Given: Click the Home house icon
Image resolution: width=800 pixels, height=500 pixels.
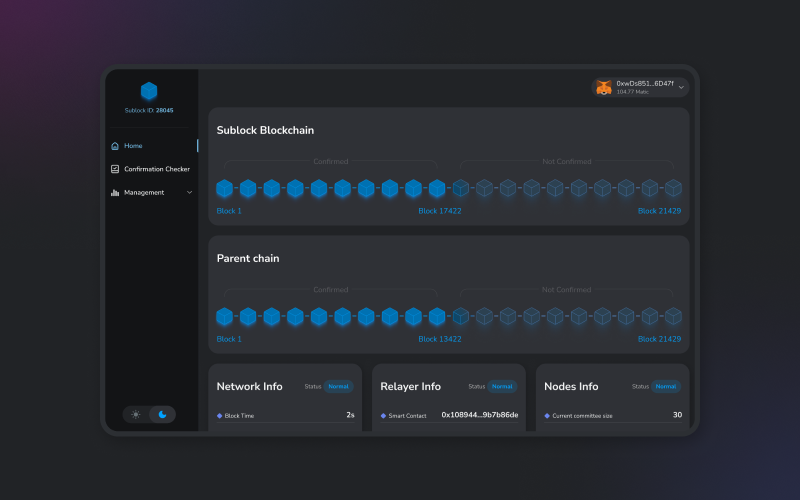Looking at the screenshot, I should click(115, 146).
